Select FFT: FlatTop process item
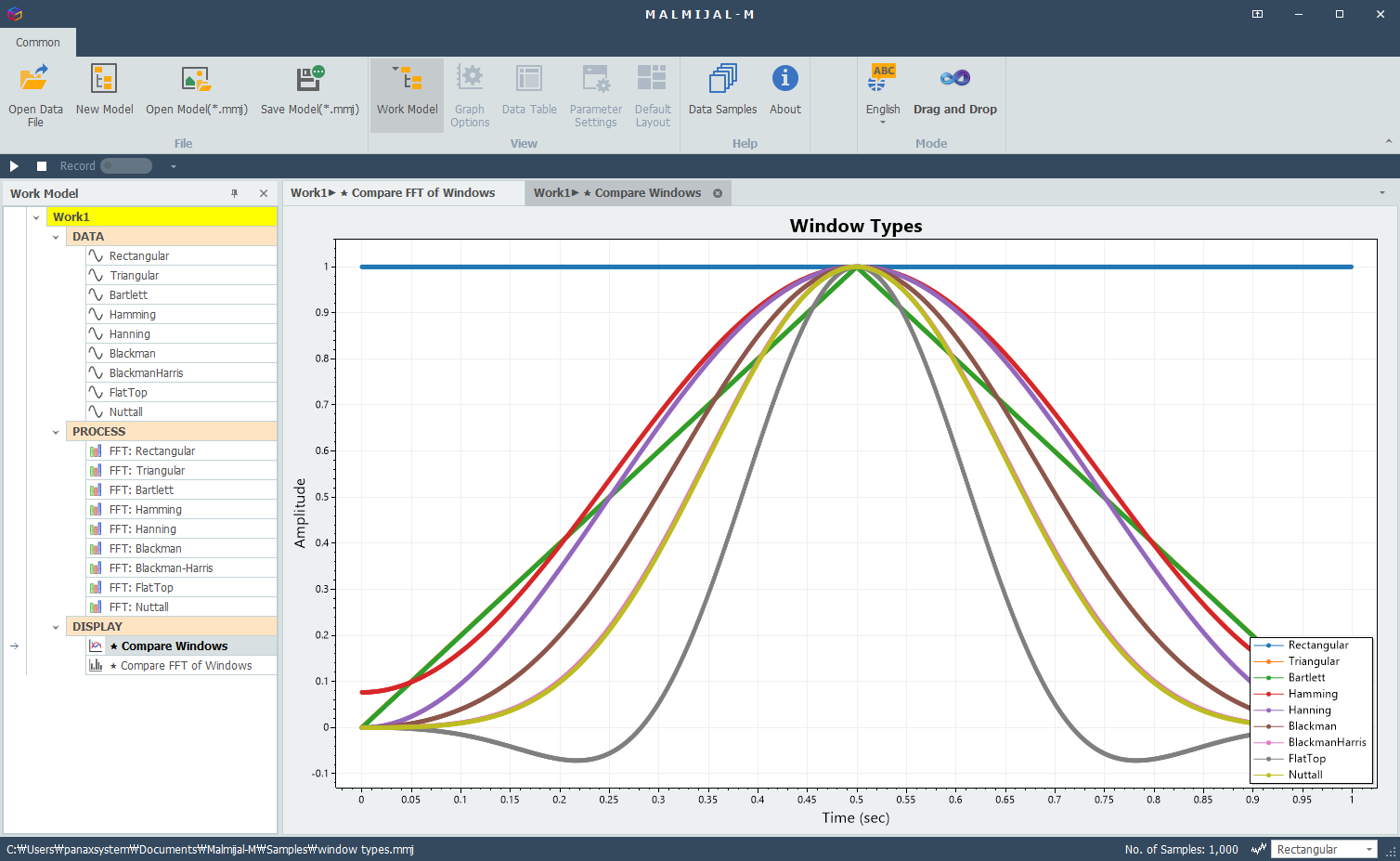1400x861 pixels. tap(181, 587)
